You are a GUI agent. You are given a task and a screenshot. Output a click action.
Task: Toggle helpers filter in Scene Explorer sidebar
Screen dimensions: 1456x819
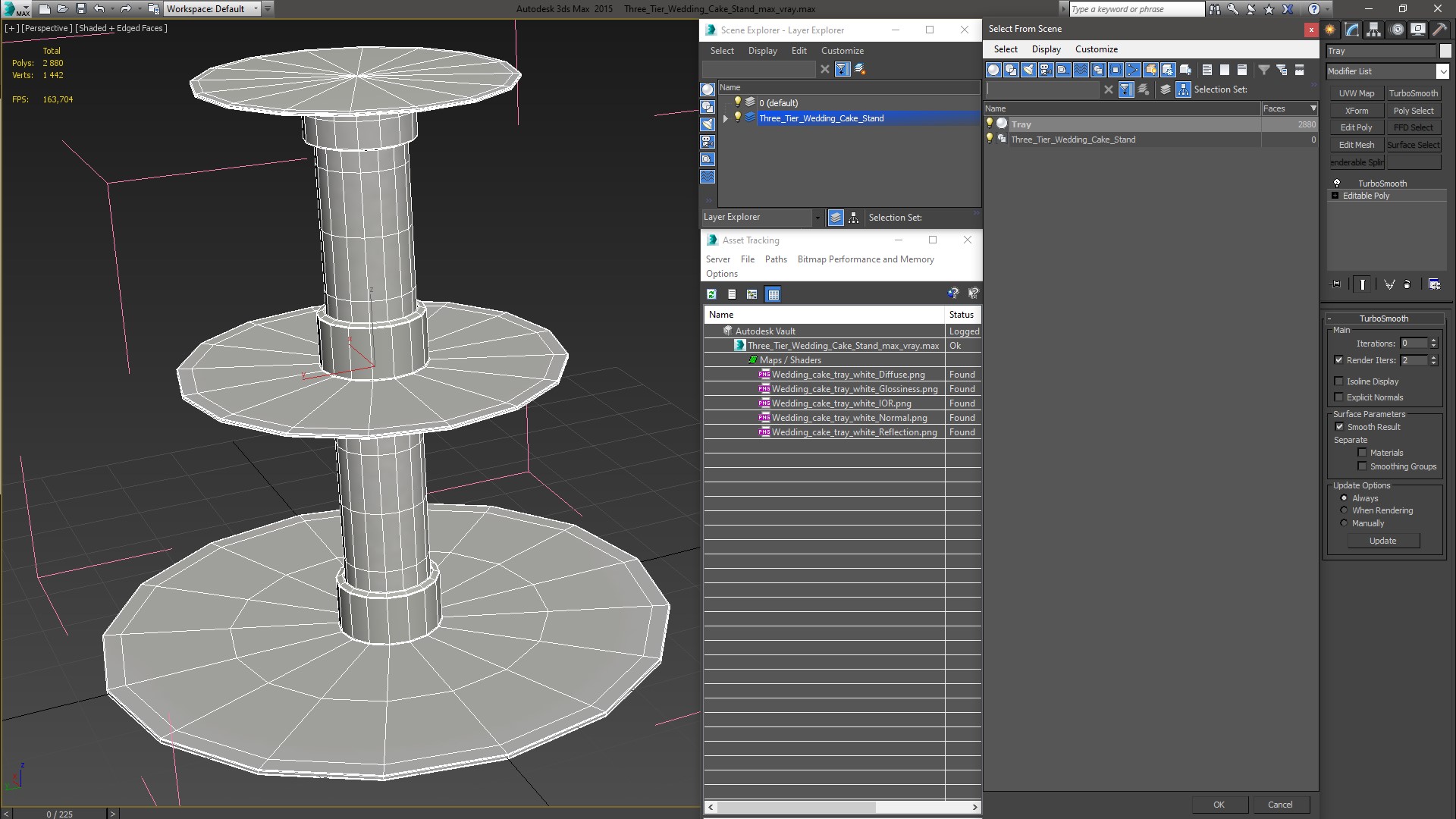tap(708, 159)
